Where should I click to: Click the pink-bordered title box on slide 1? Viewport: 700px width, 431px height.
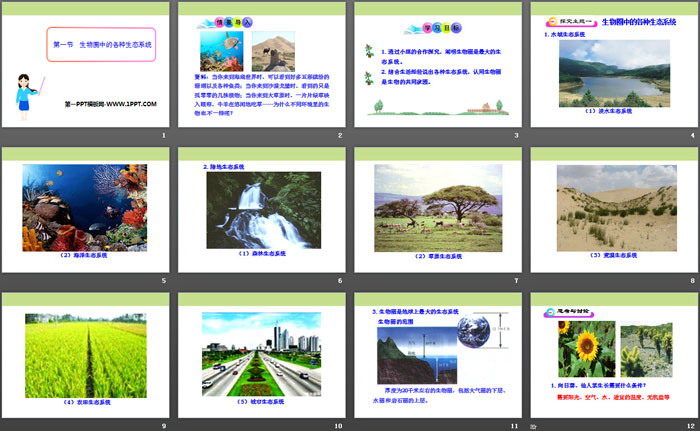tap(101, 46)
